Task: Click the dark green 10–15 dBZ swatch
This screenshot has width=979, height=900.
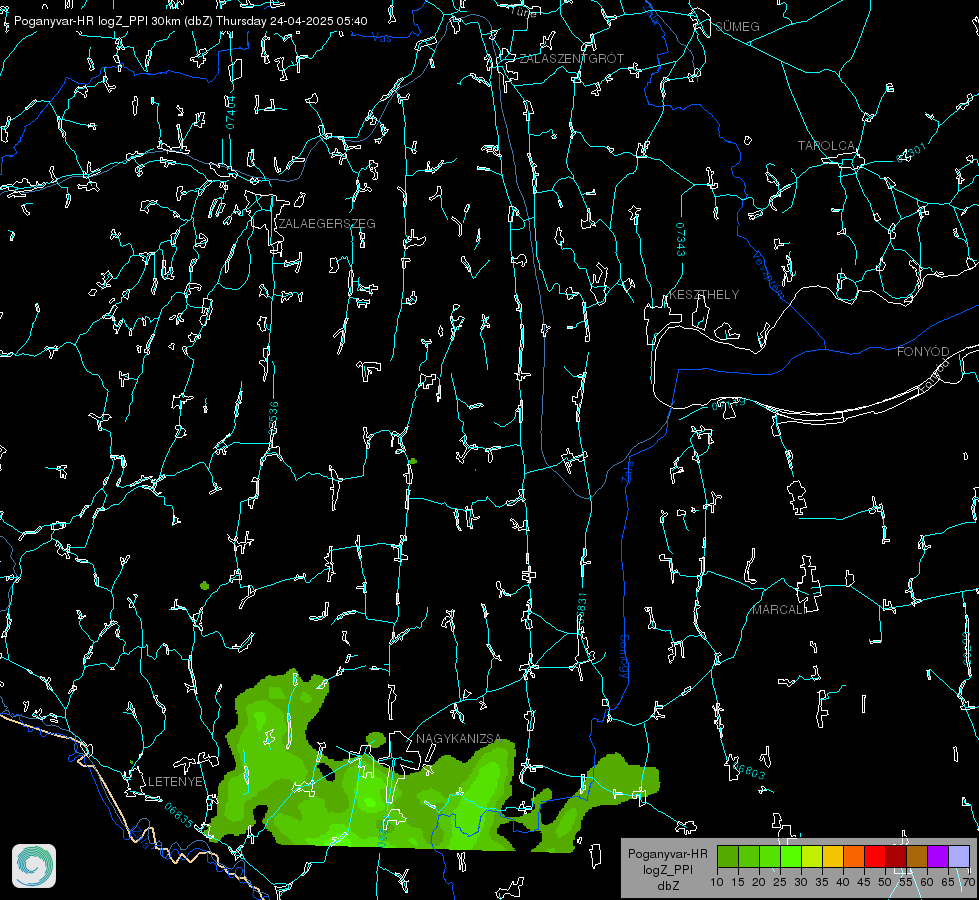Action: point(728,856)
